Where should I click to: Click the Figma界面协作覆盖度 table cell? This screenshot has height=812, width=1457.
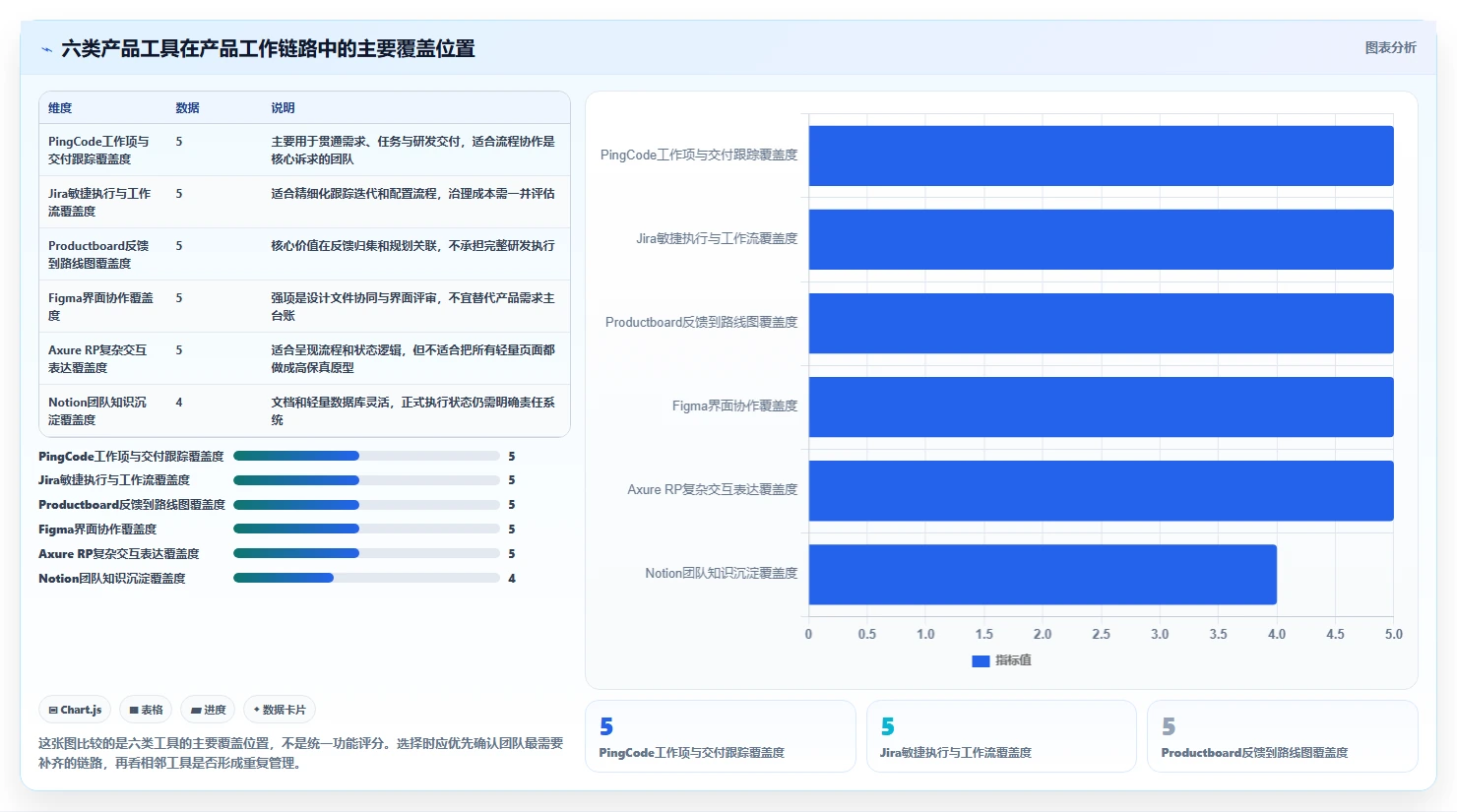tap(101, 306)
